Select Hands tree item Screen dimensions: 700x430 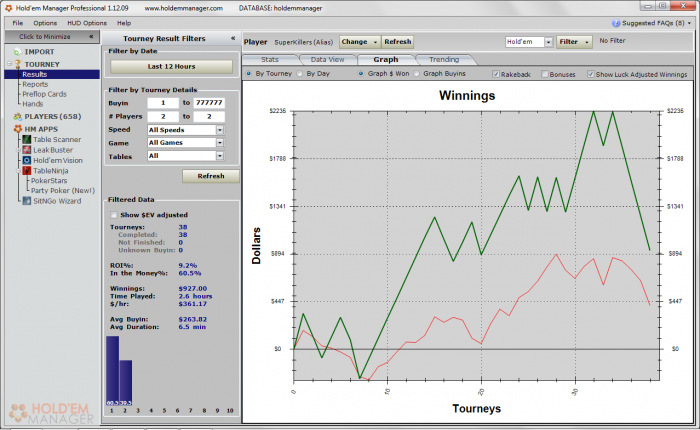tap(33, 104)
